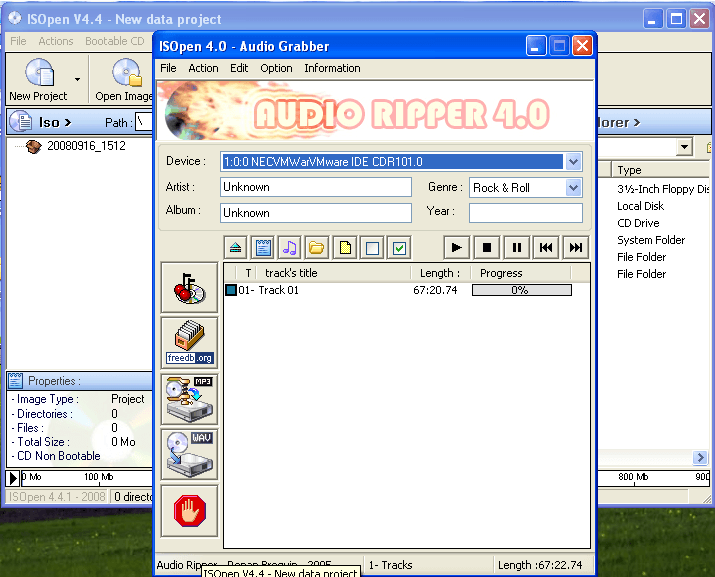The width and height of the screenshot is (715, 577).
Task: Click the purple music note icon
Action: coord(290,248)
